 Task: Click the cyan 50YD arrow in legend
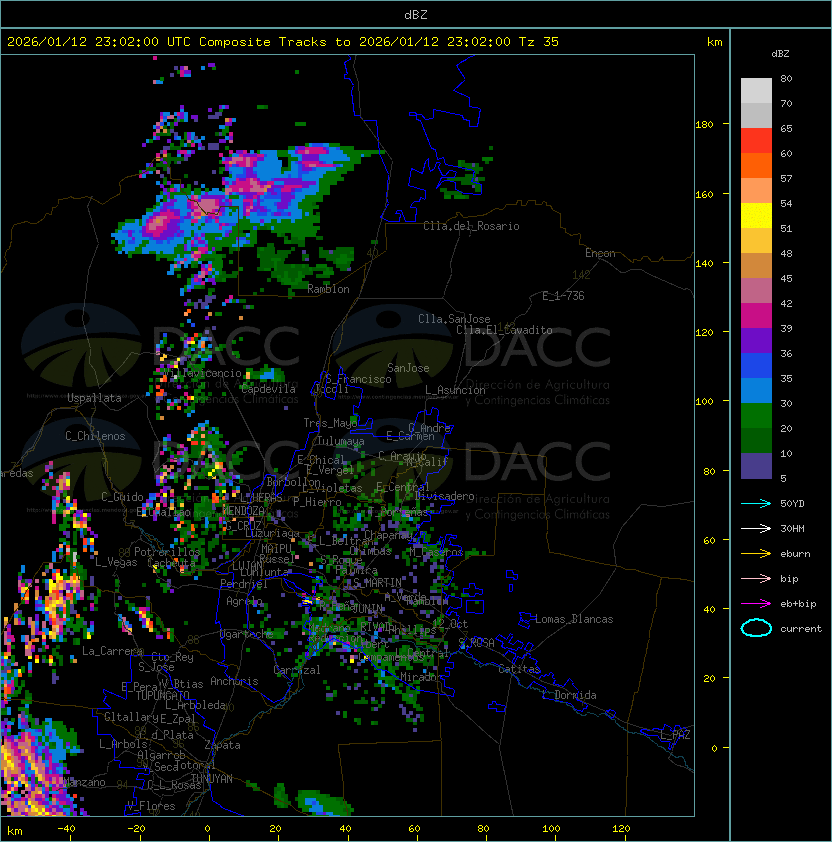point(756,503)
